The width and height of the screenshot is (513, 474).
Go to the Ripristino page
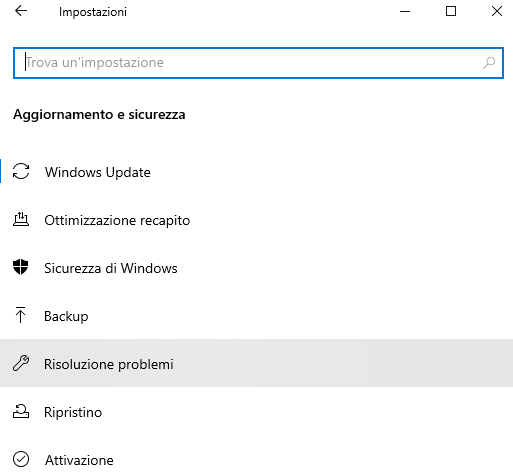coord(256,411)
